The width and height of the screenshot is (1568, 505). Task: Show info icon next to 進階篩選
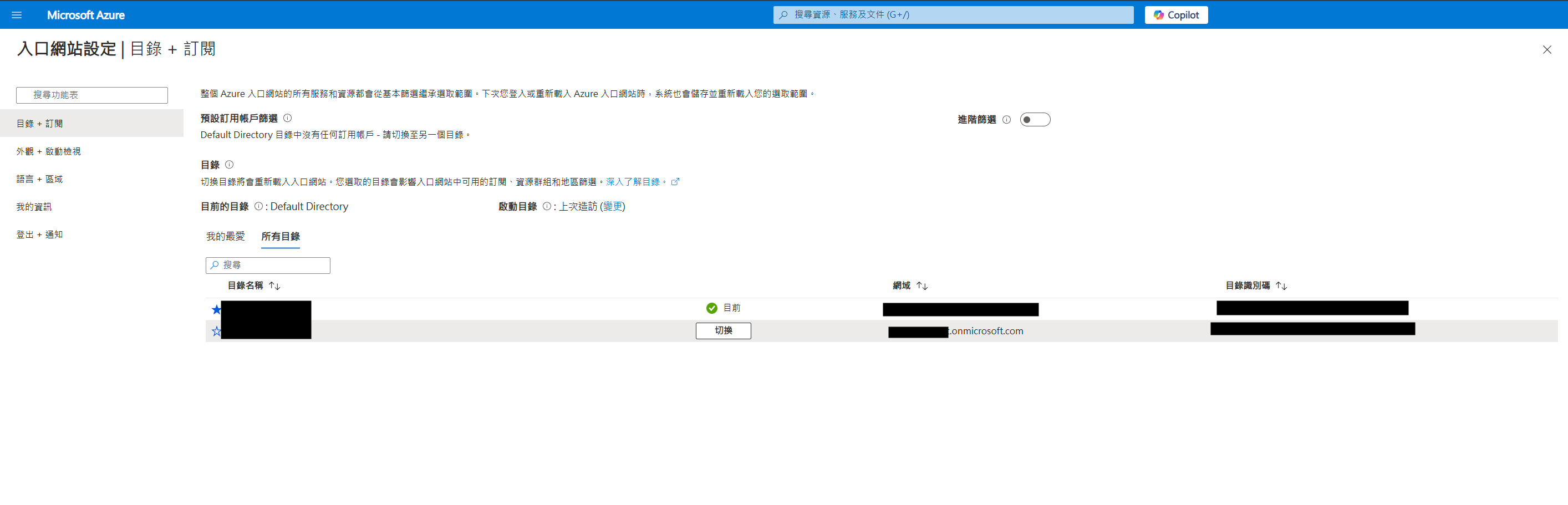[x=1006, y=120]
